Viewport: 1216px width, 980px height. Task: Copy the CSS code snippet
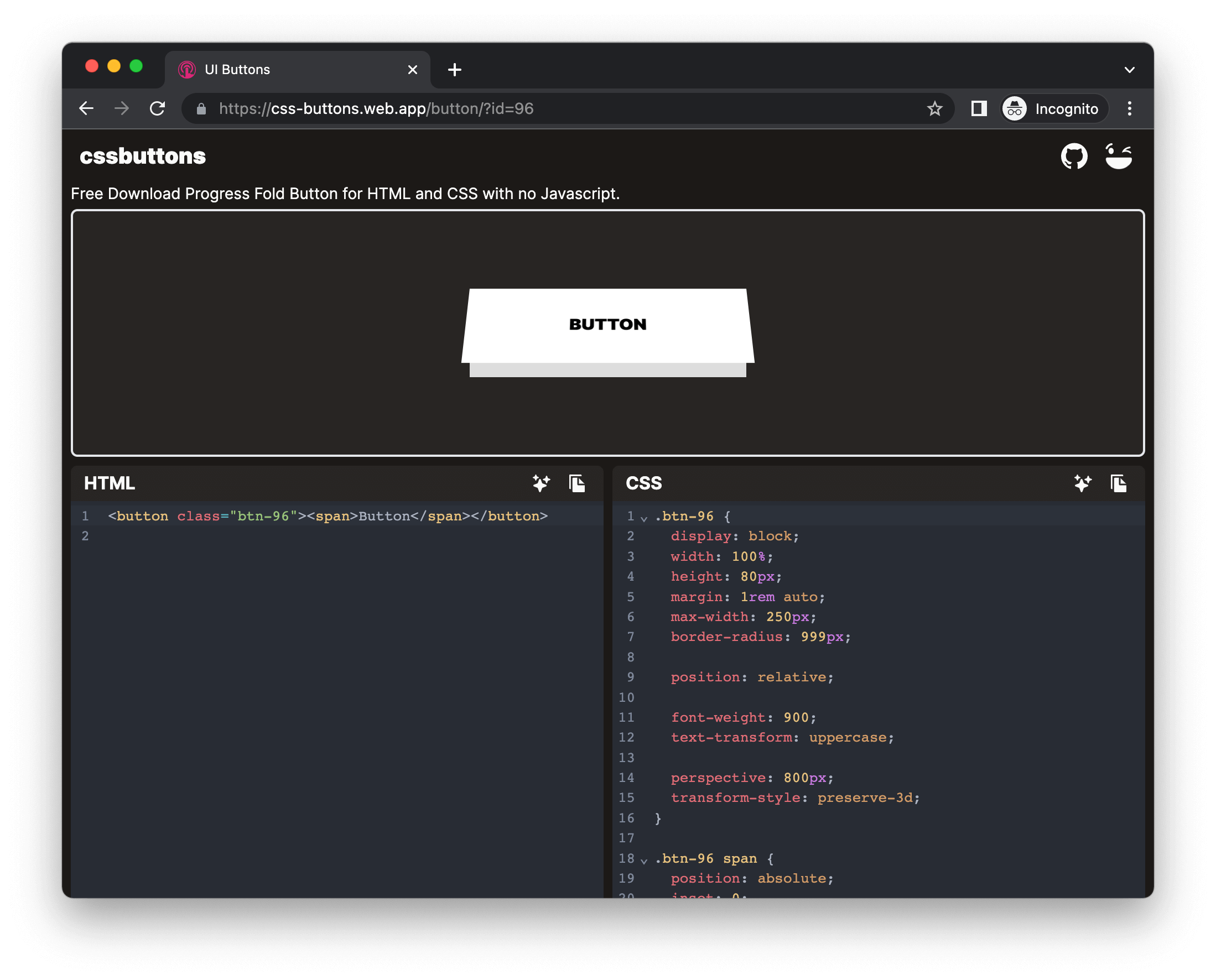pos(1118,483)
